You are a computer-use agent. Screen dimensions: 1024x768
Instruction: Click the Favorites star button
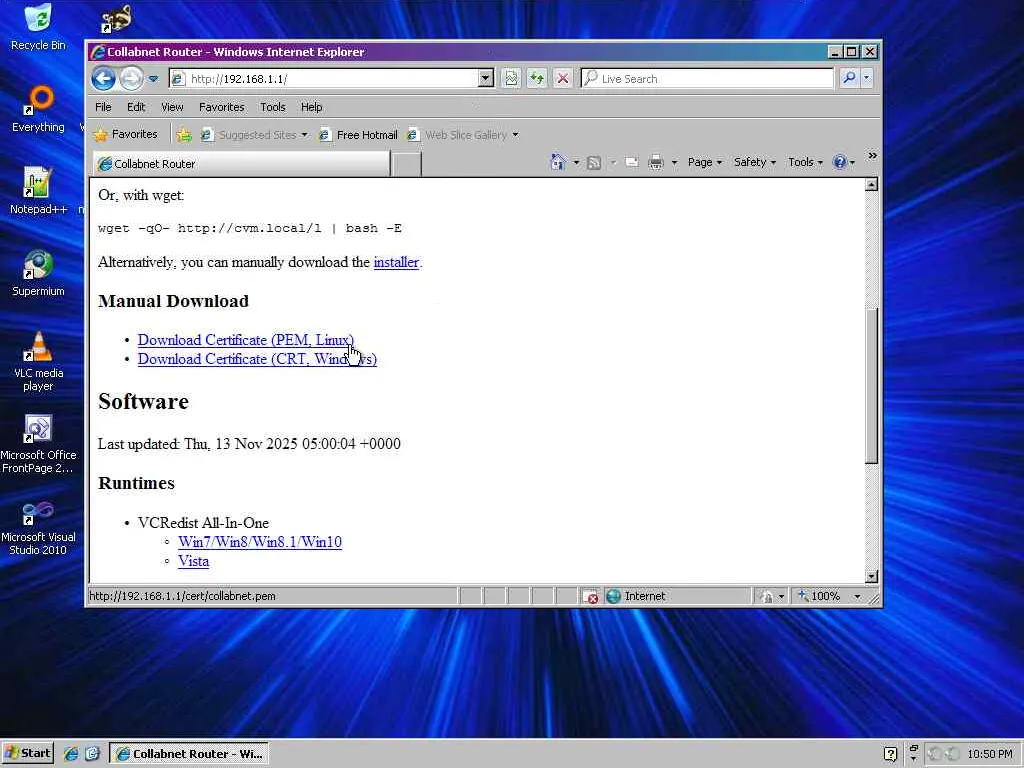pyautogui.click(x=125, y=135)
